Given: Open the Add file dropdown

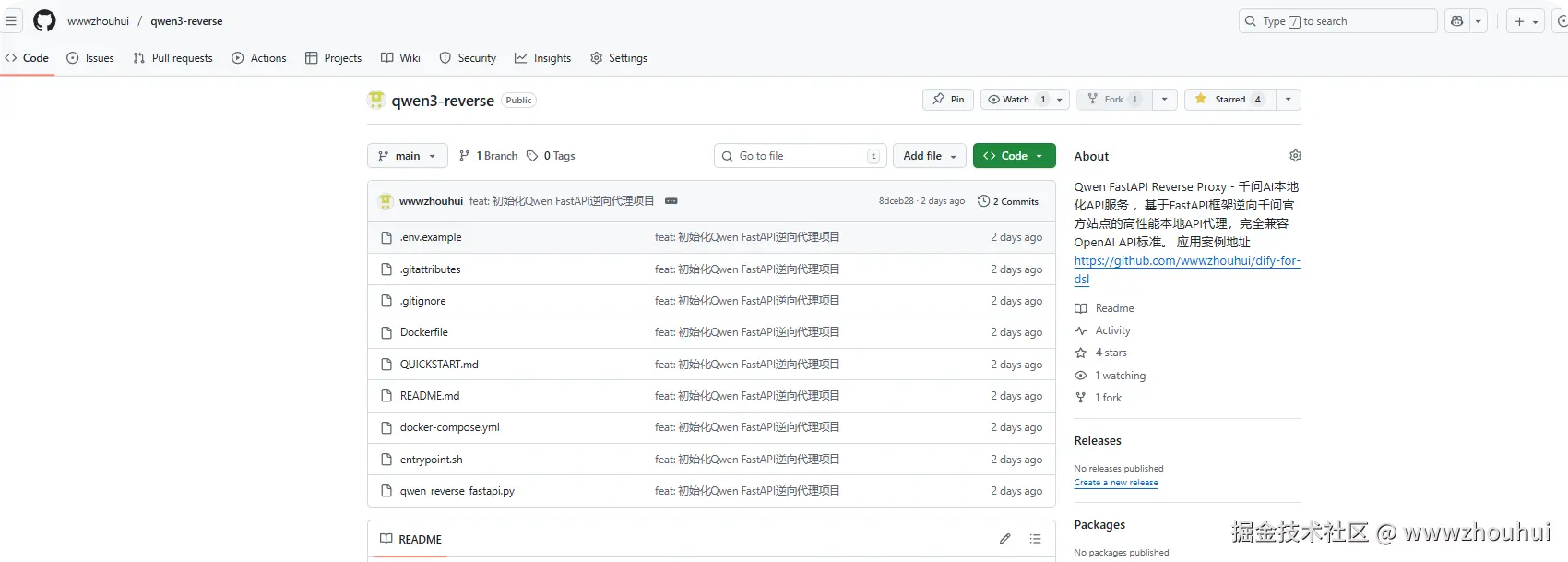Looking at the screenshot, I should (x=930, y=156).
